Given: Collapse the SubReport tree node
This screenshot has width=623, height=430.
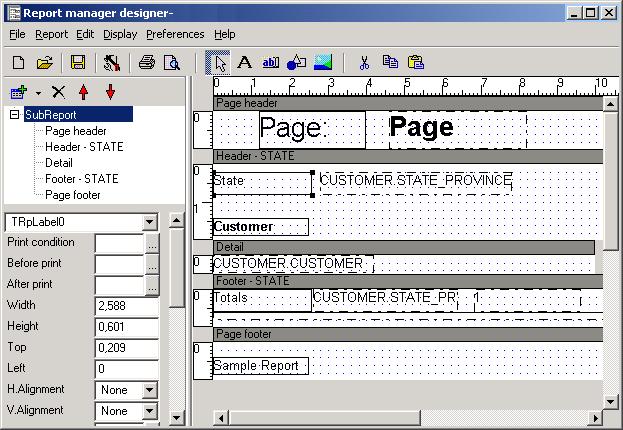Looking at the screenshot, I should (15, 115).
